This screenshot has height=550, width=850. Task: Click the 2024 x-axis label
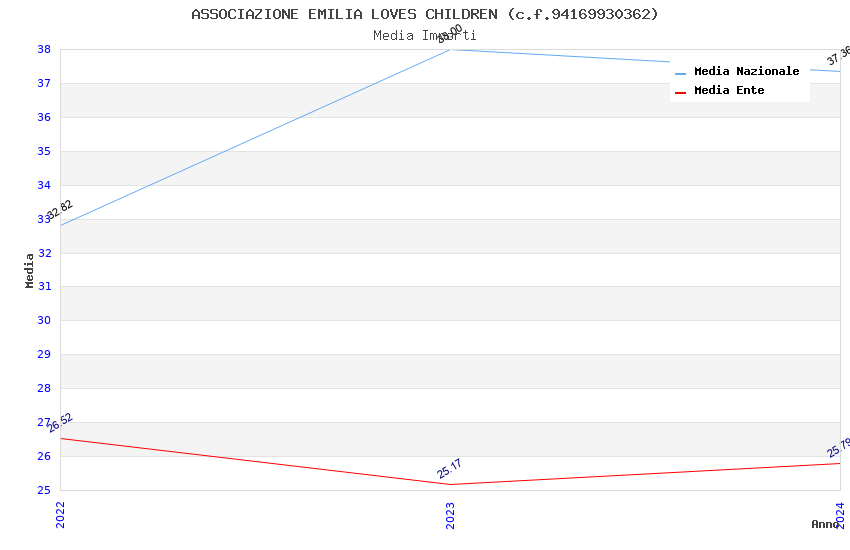point(840,515)
